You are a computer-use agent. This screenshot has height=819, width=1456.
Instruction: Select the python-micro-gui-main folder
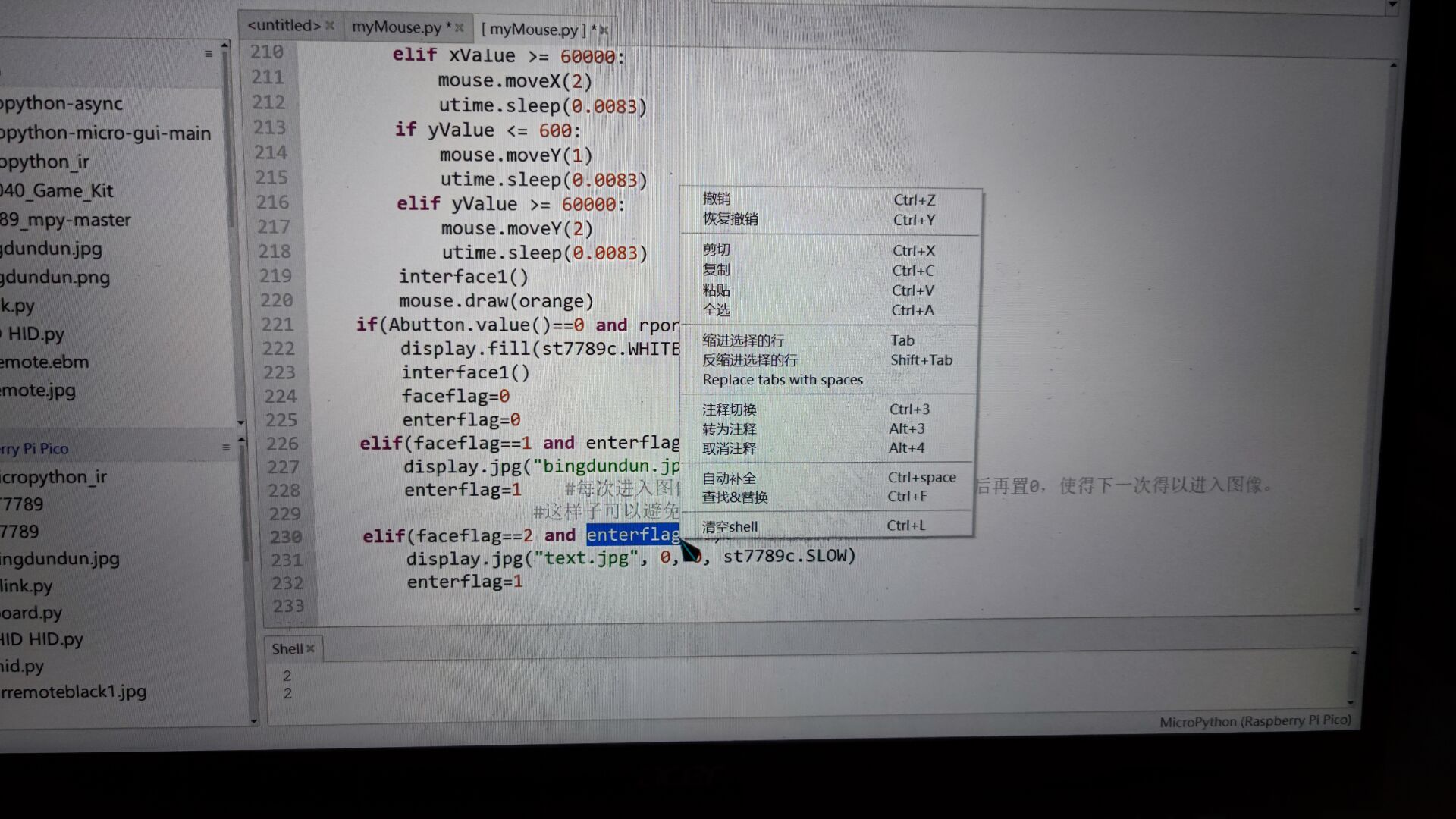(105, 133)
